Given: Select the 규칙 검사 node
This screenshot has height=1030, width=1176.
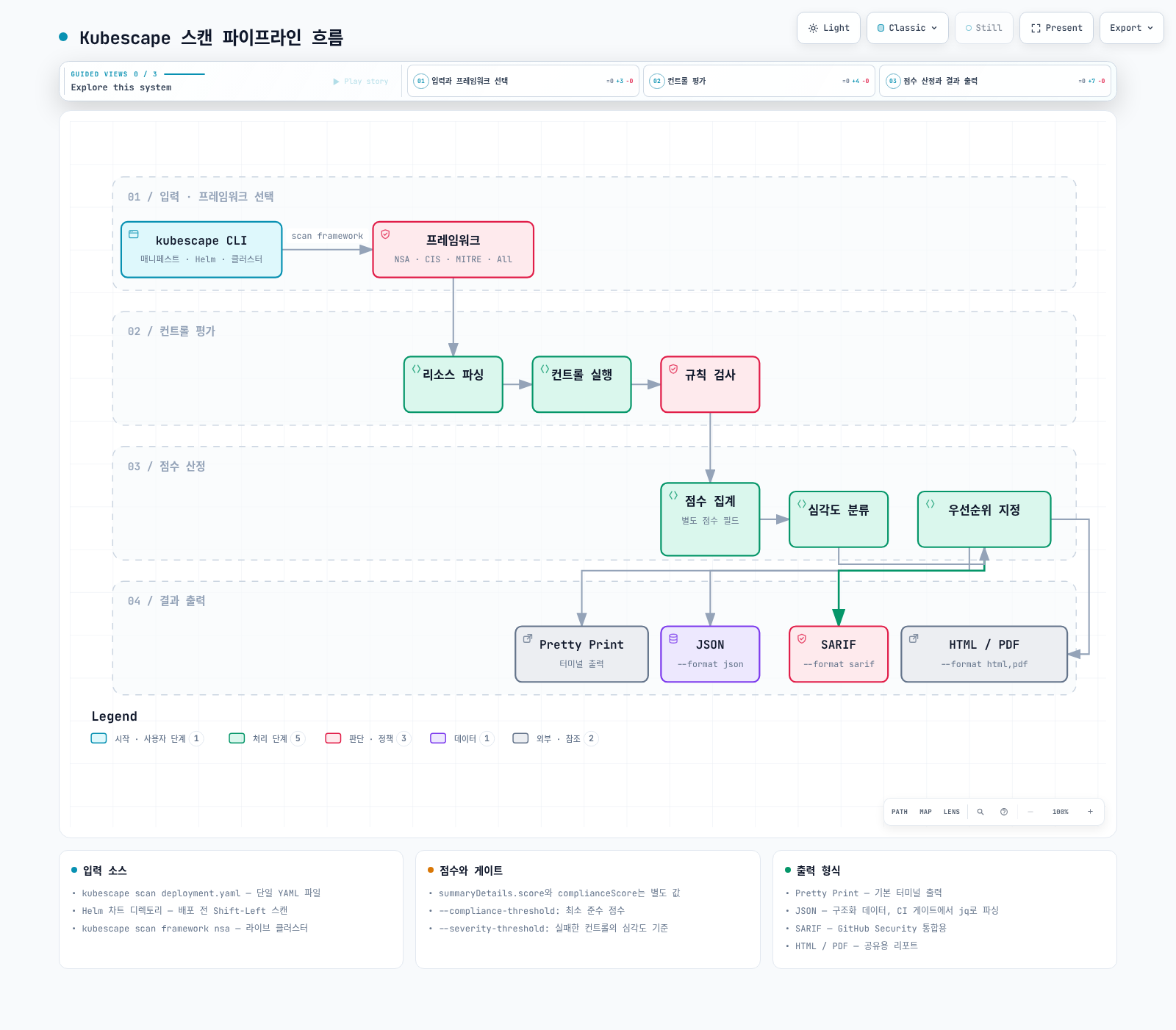Looking at the screenshot, I should pyautogui.click(x=710, y=384).
